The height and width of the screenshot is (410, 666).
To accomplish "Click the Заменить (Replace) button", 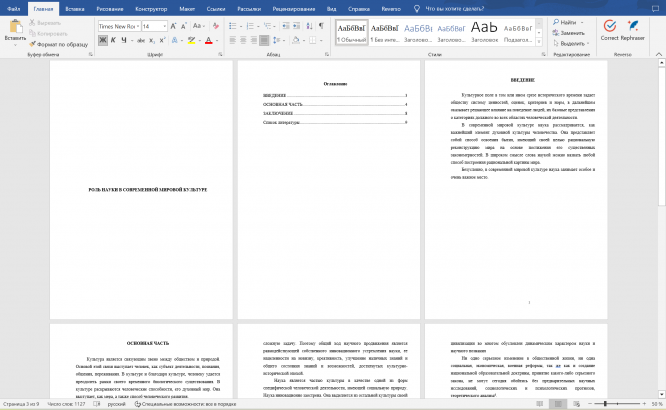I will [569, 33].
